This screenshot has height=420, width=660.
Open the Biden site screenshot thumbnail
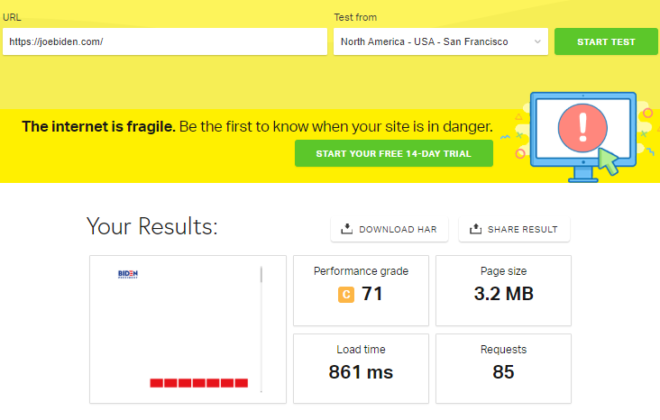[x=188, y=330]
